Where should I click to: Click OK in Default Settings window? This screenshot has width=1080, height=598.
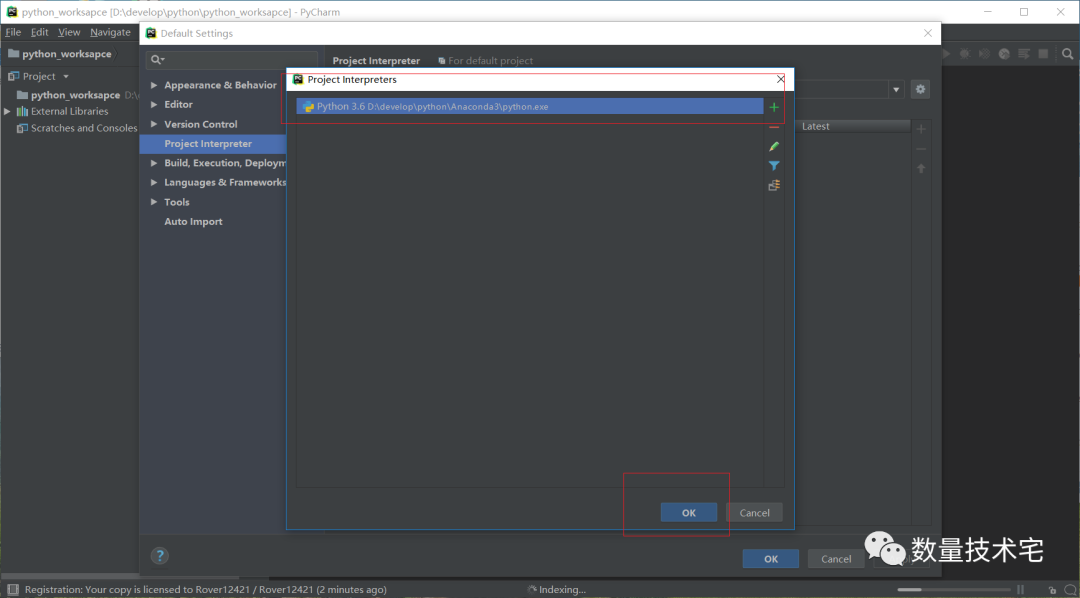771,559
